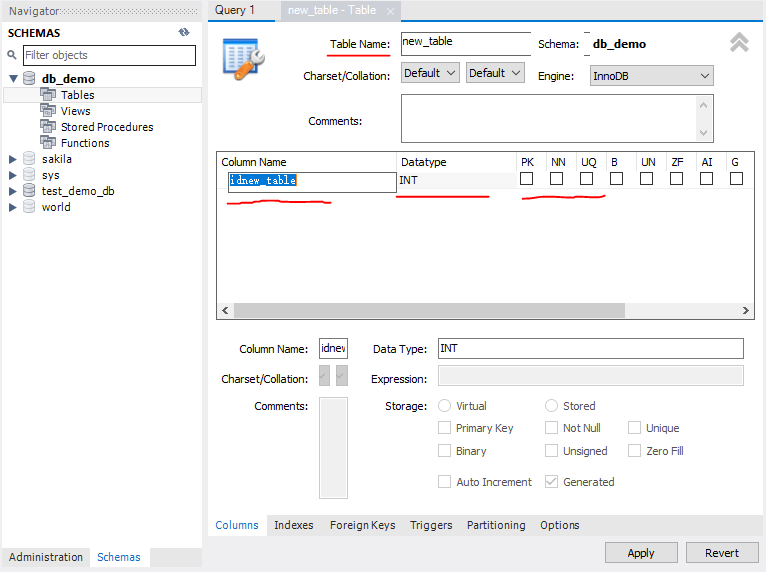
Task: Click the sys database icon
Action: coord(29,174)
